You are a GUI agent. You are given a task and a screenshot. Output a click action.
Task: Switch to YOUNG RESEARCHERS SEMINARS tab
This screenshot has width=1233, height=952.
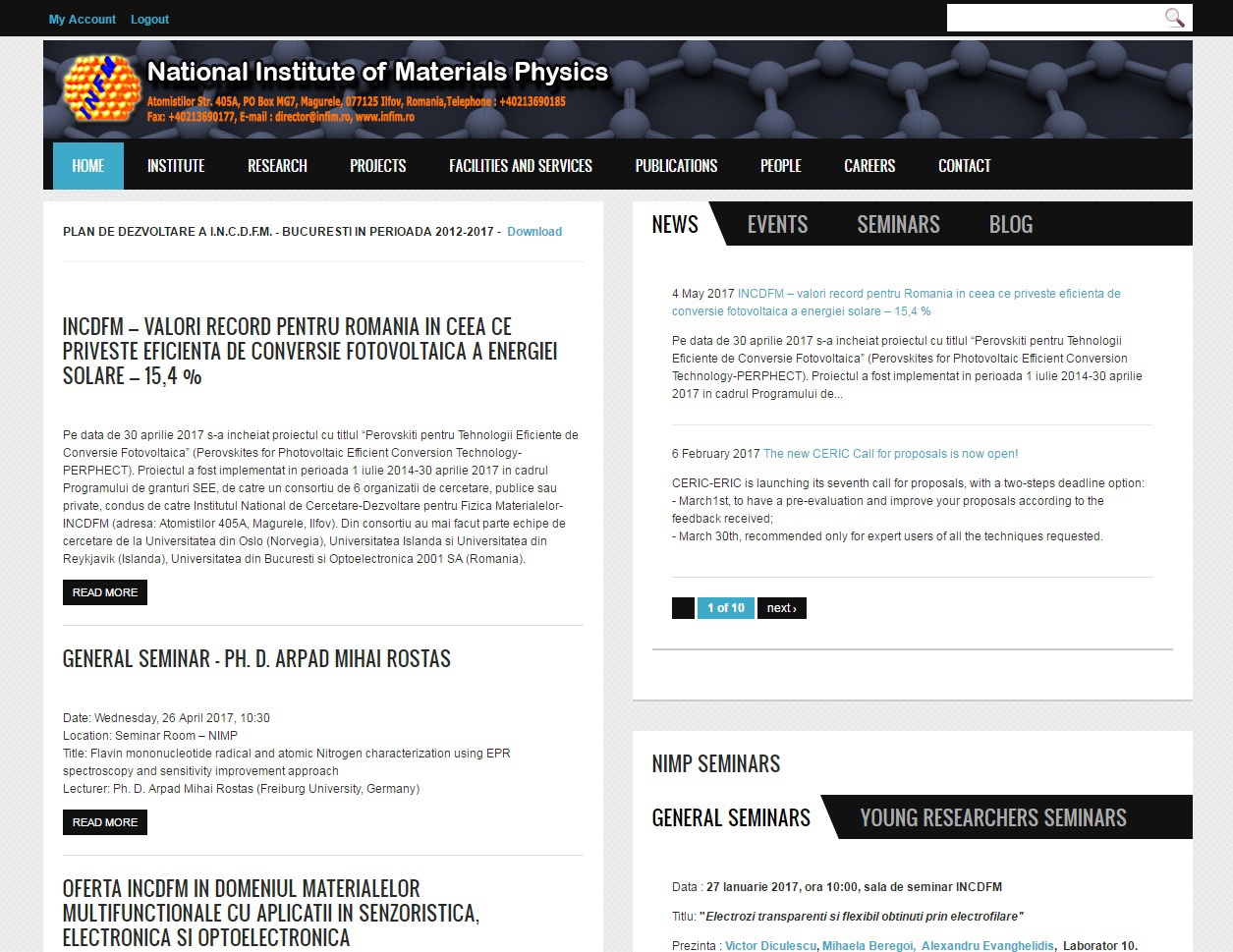pyautogui.click(x=993, y=817)
